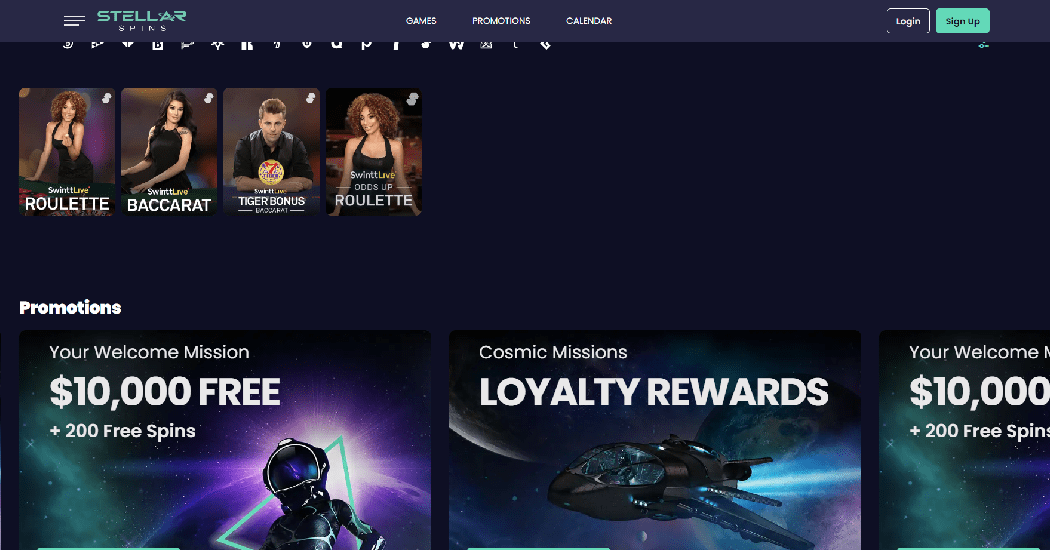Open the $10,000 Free Welcome Mission banner
This screenshot has width=1050, height=550.
point(225,440)
